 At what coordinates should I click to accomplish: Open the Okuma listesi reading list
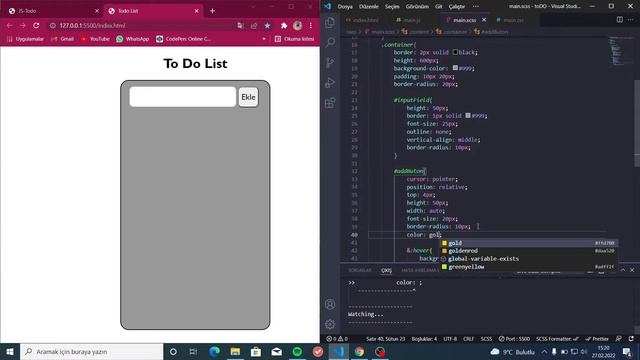[294, 39]
